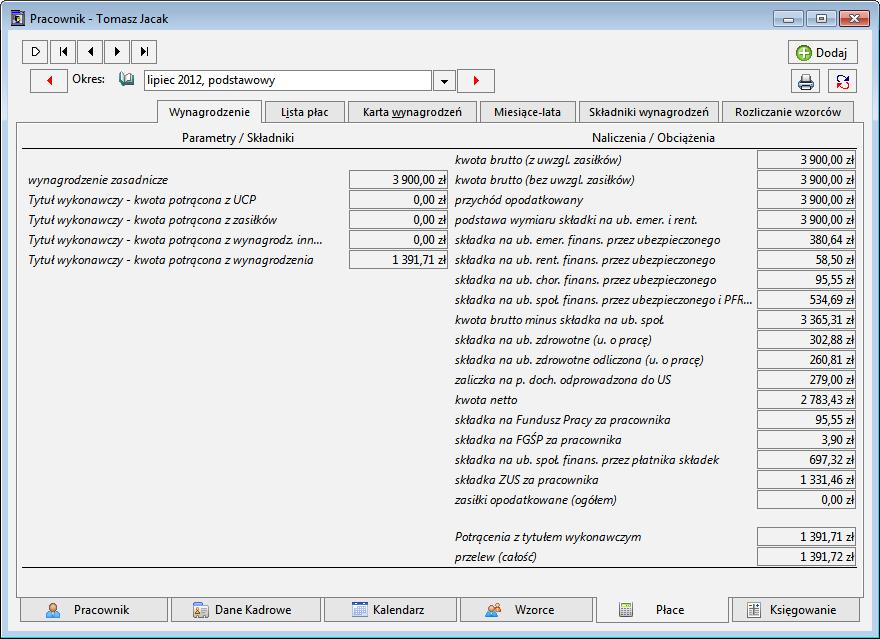Switch to Składniki wynagrodzeń tab
Viewport: 880px width, 639px height.
(x=649, y=112)
